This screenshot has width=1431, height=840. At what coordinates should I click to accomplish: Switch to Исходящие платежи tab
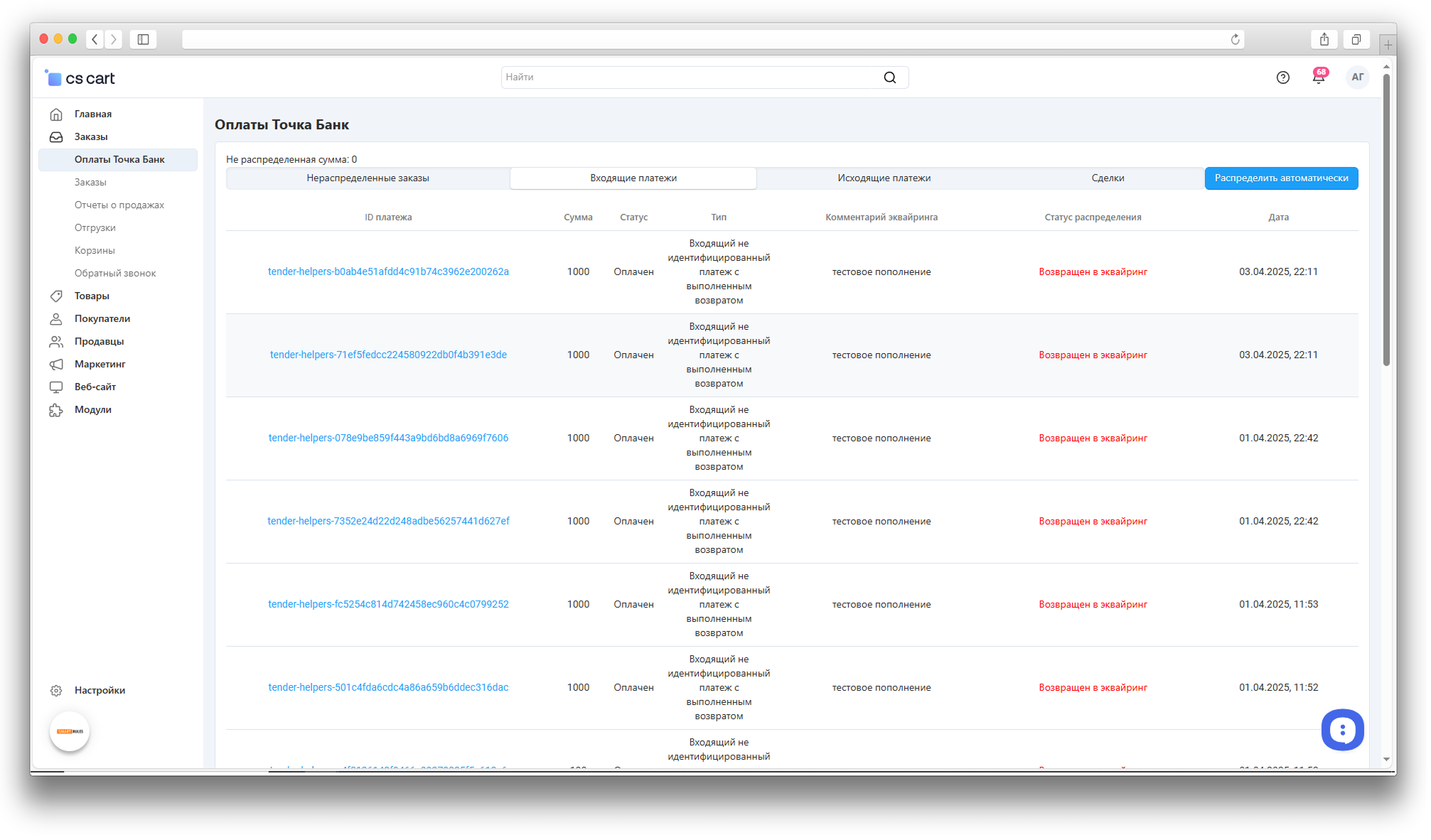(x=884, y=178)
